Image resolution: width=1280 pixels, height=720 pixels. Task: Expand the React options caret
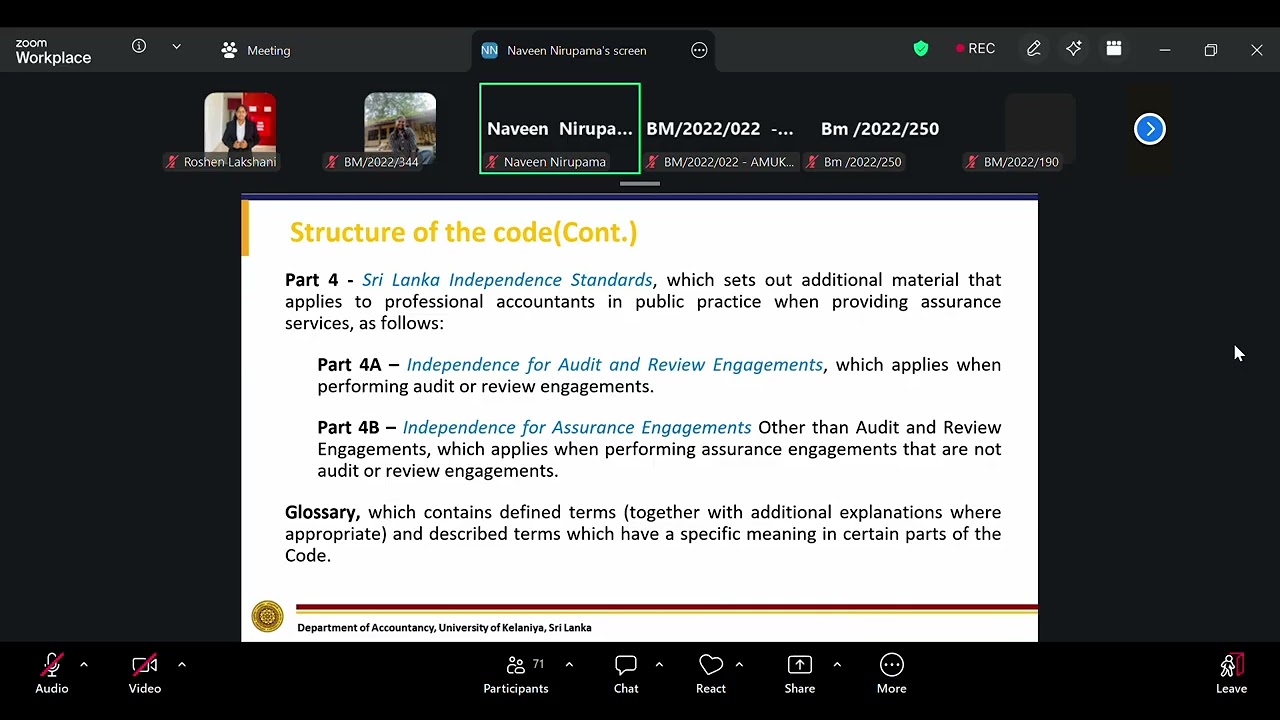pyautogui.click(x=739, y=664)
